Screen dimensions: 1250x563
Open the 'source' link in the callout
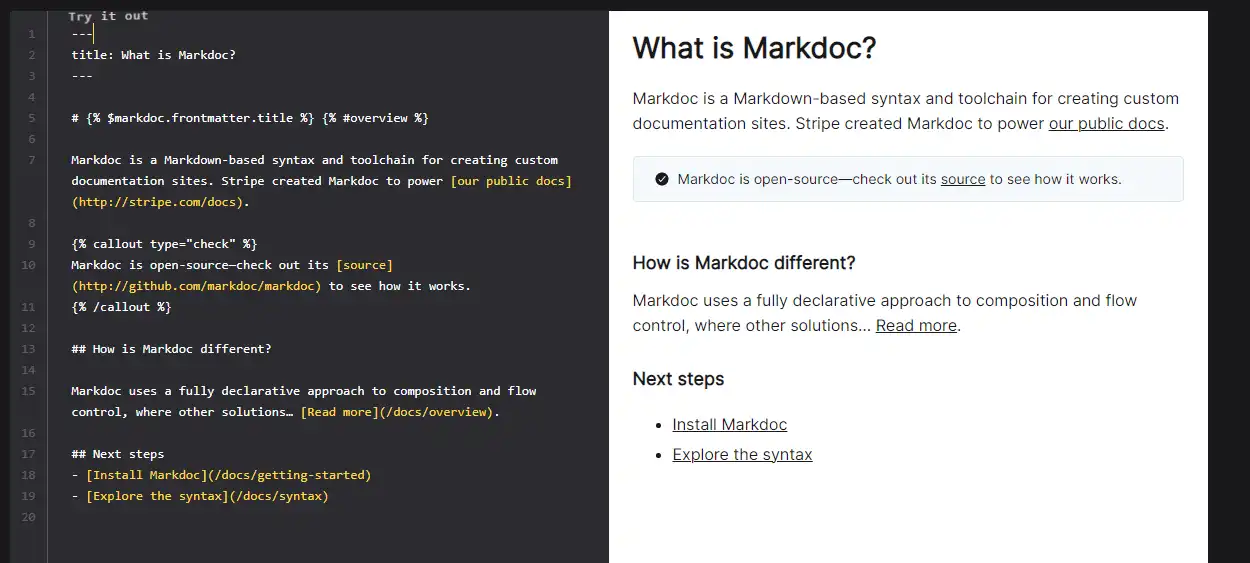tap(963, 179)
